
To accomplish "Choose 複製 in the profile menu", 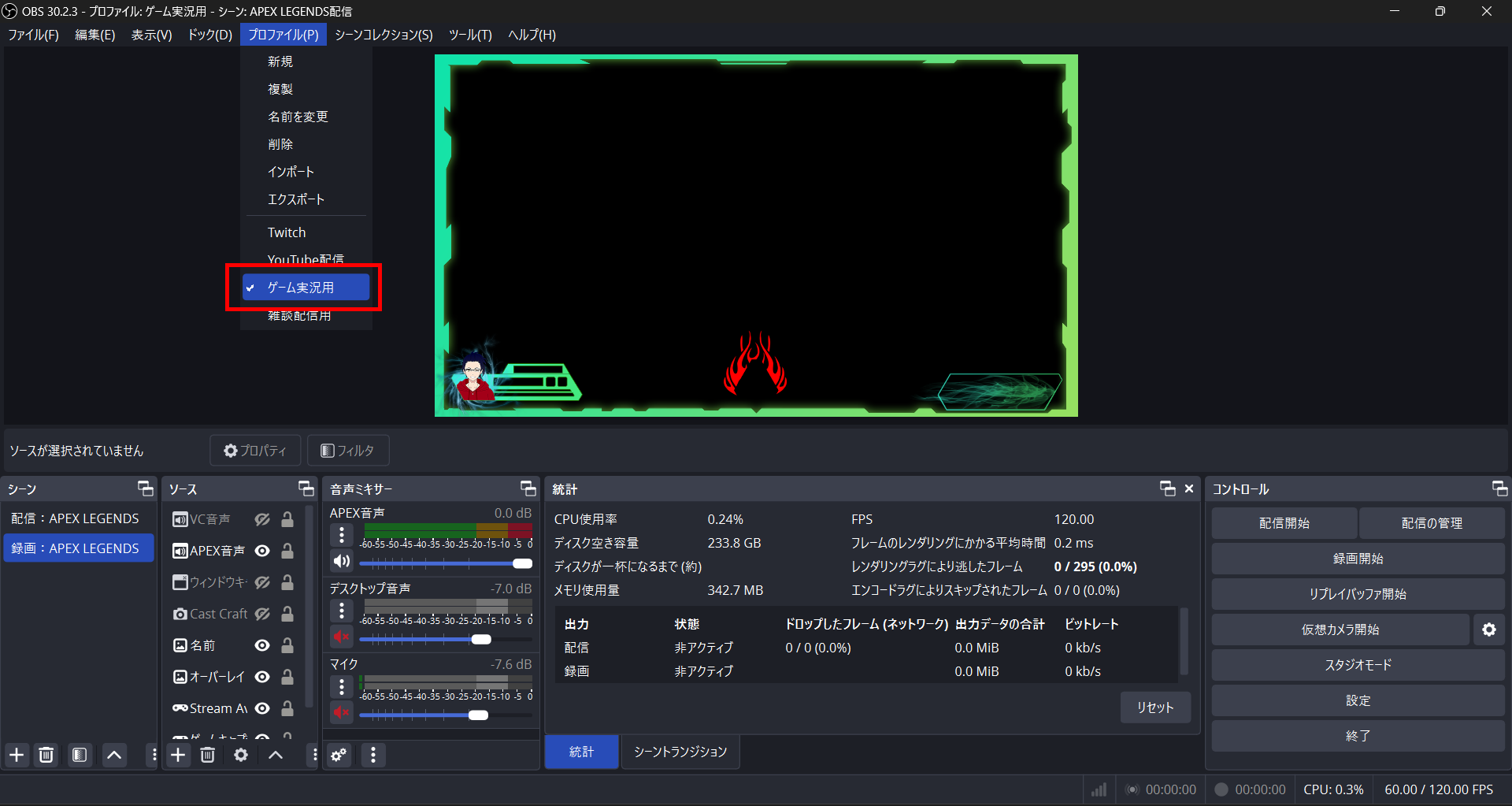I will click(x=306, y=89).
